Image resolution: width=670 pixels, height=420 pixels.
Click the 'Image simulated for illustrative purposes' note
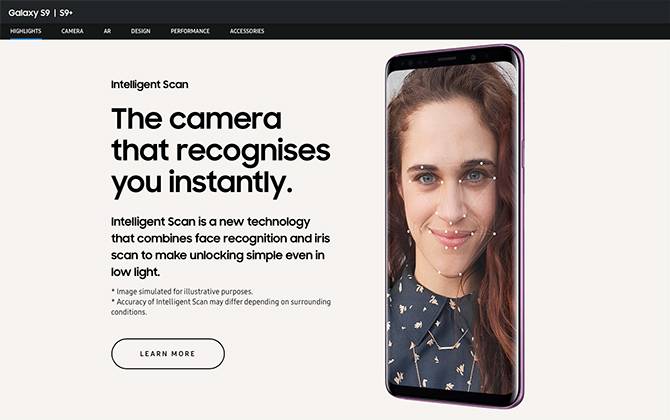(x=182, y=291)
